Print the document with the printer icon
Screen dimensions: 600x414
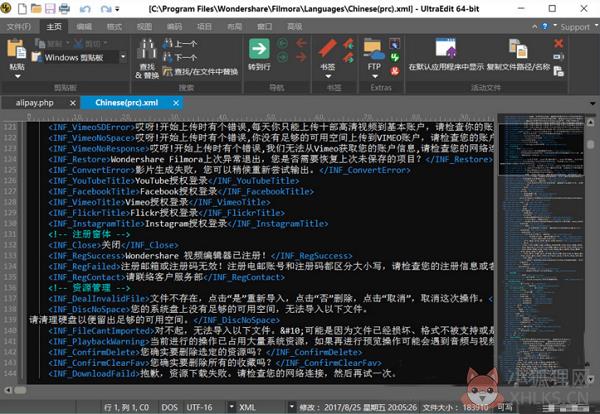[x=64, y=8]
